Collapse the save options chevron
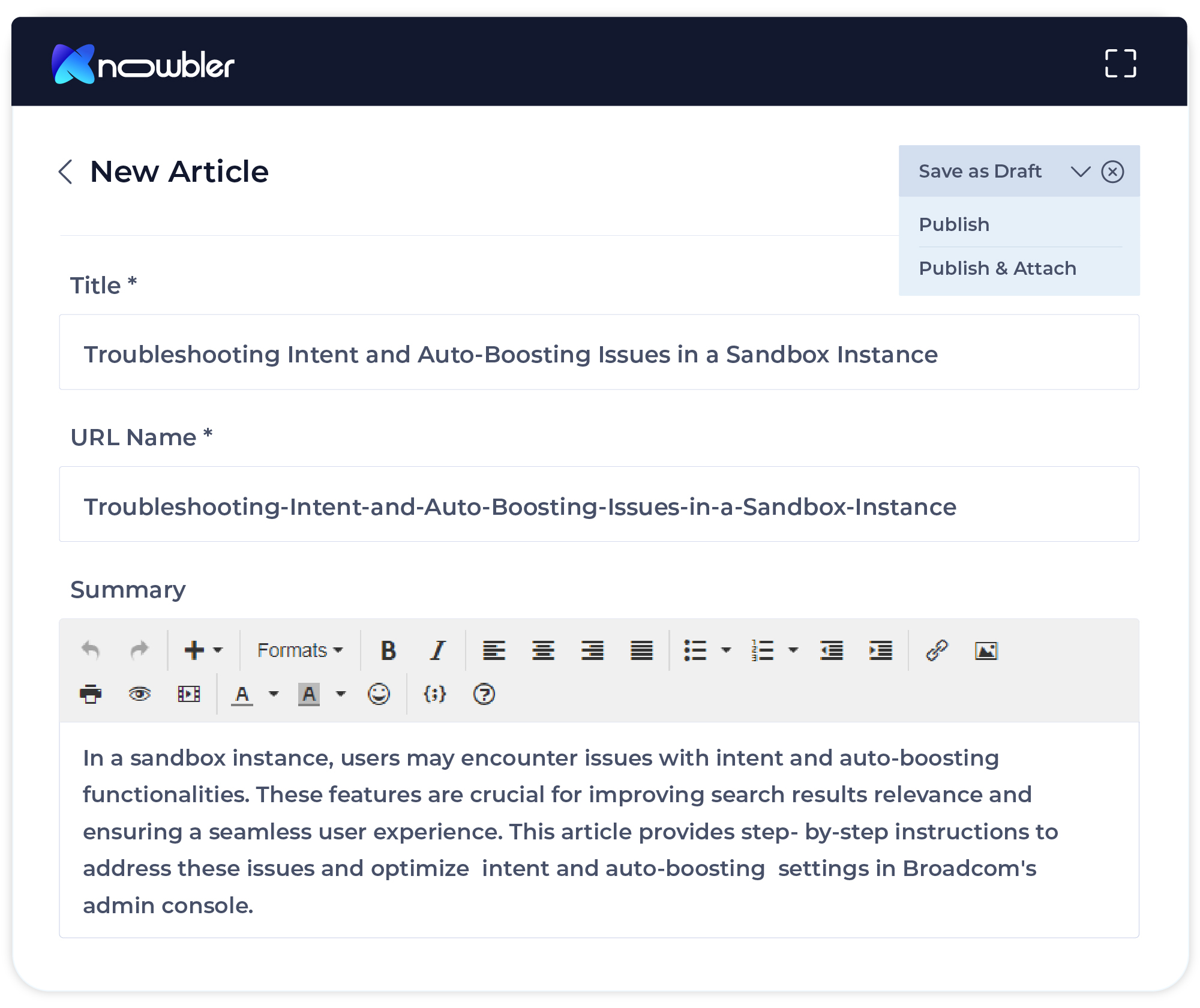 pos(1081,172)
